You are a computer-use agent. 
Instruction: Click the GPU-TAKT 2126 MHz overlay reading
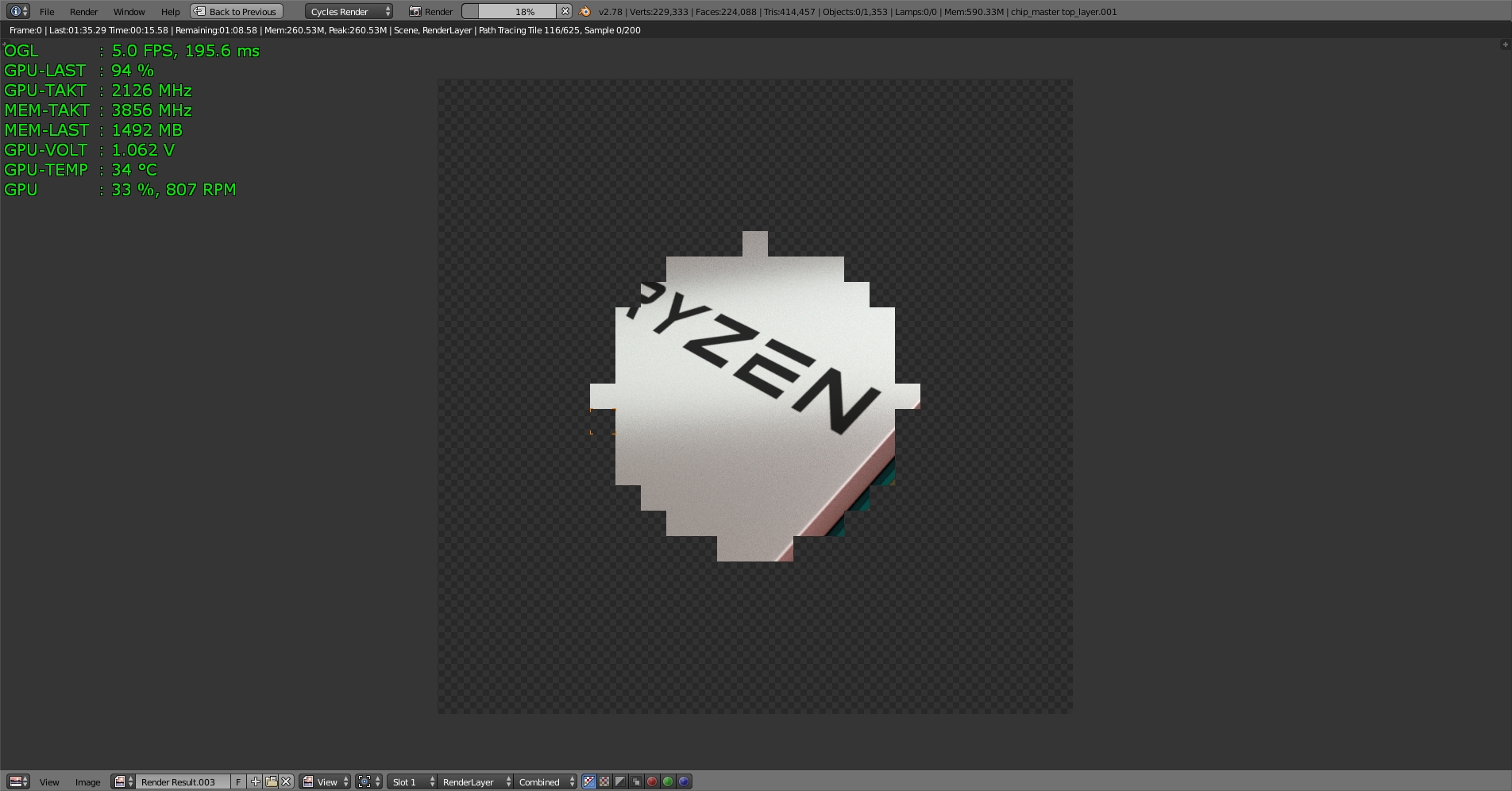point(98,91)
